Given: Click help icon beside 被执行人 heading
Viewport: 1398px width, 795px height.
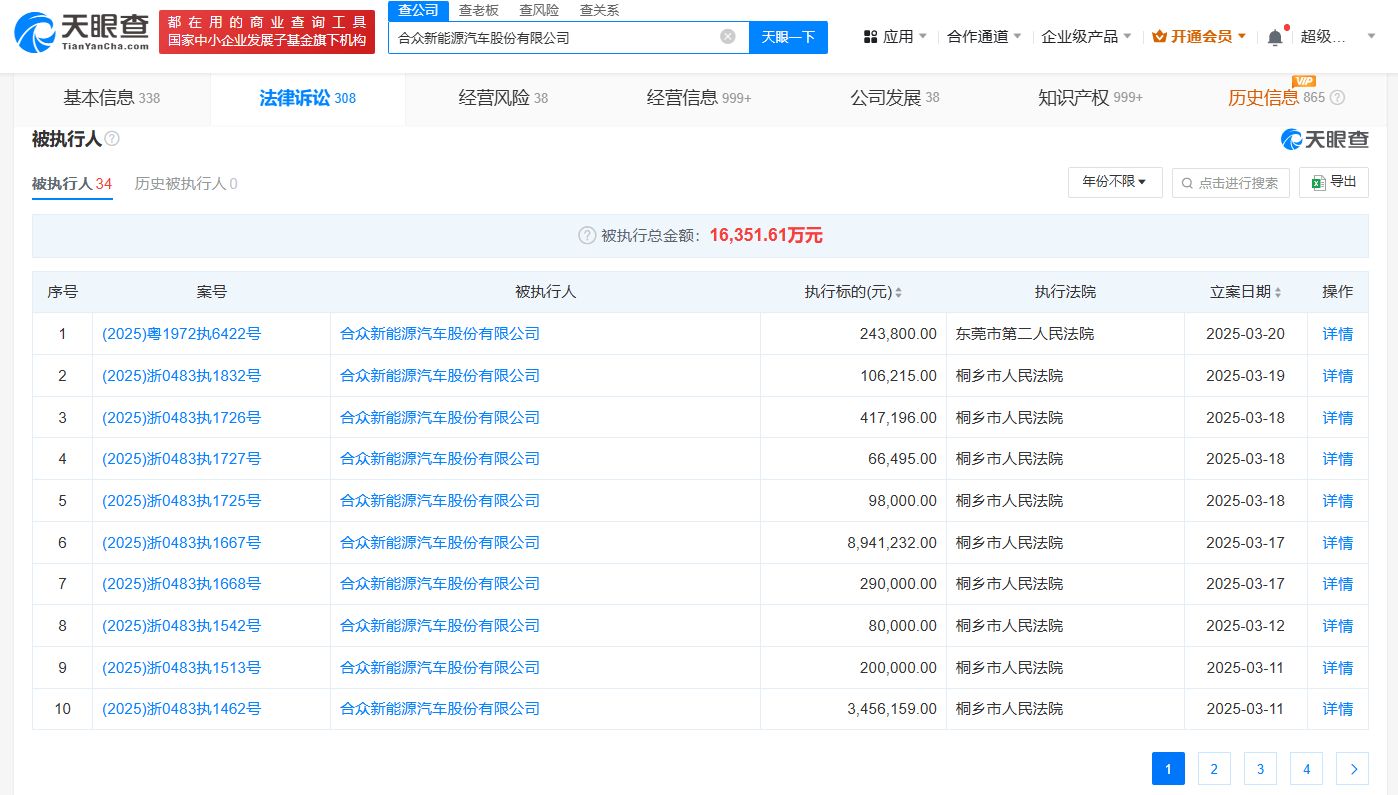Looking at the screenshot, I should (x=112, y=139).
